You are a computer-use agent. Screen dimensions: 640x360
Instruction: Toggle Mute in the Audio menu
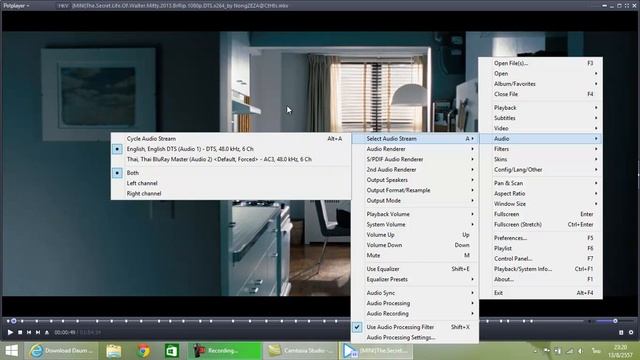(x=415, y=256)
